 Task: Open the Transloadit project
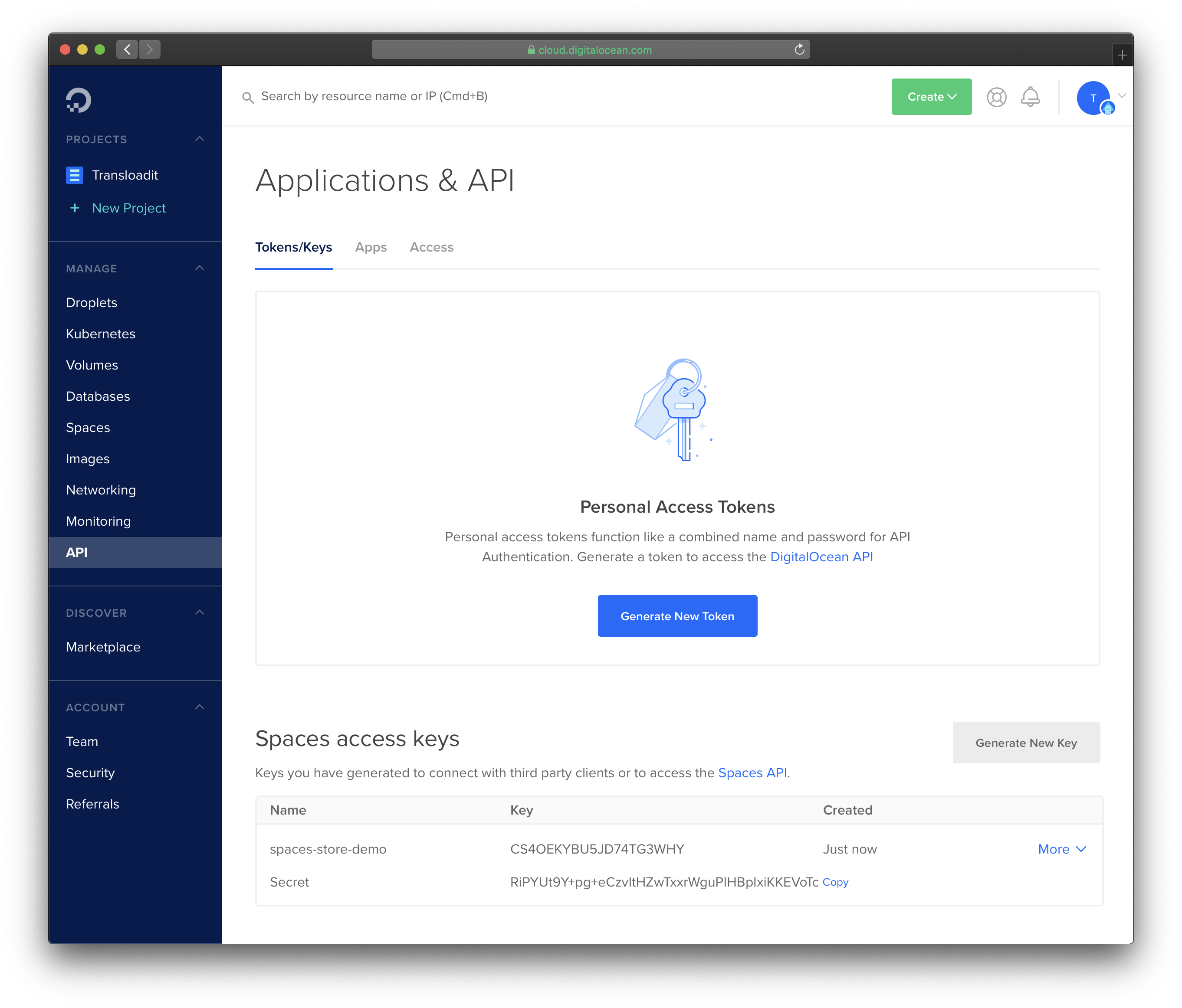[x=125, y=175]
